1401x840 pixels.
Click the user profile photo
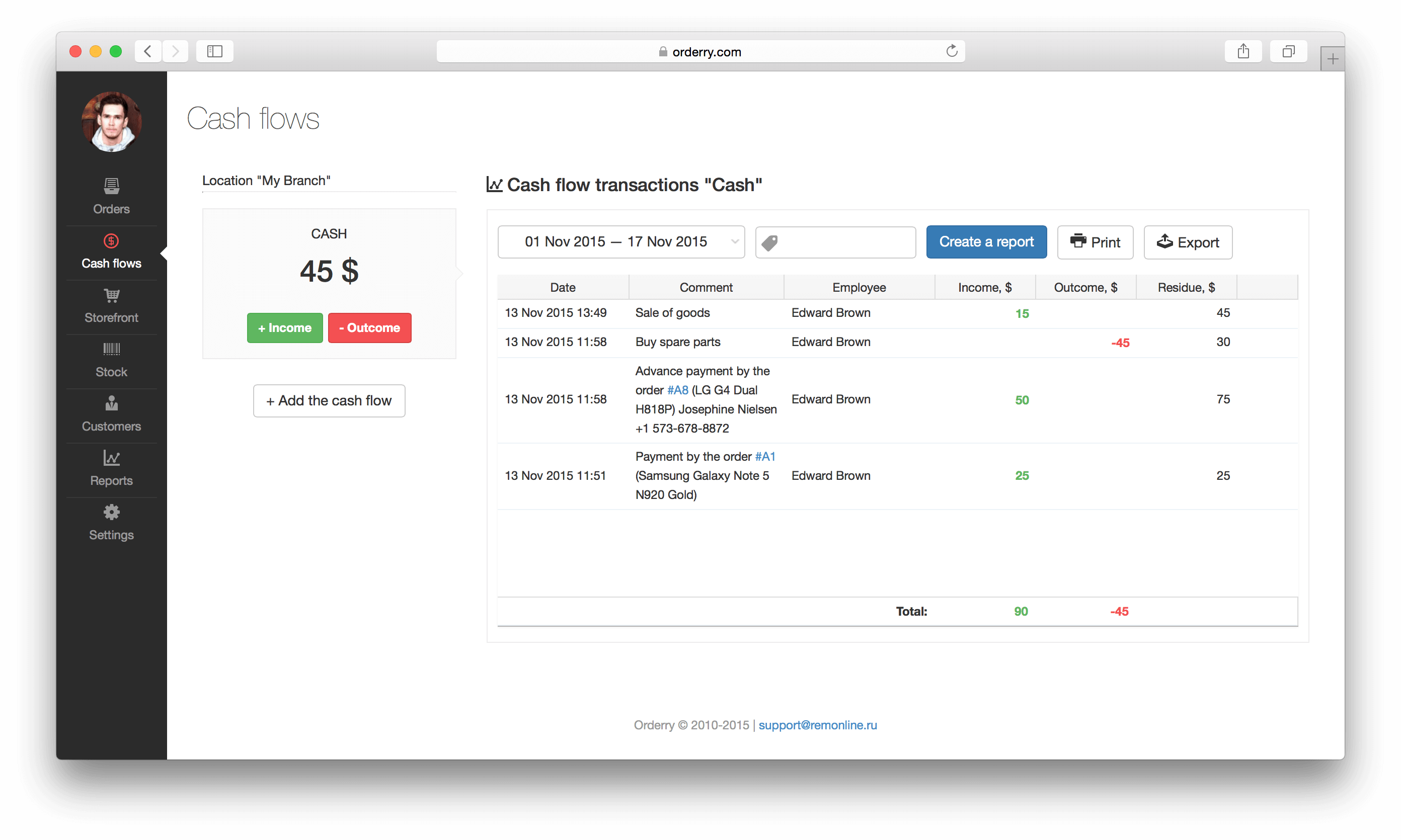click(x=111, y=121)
